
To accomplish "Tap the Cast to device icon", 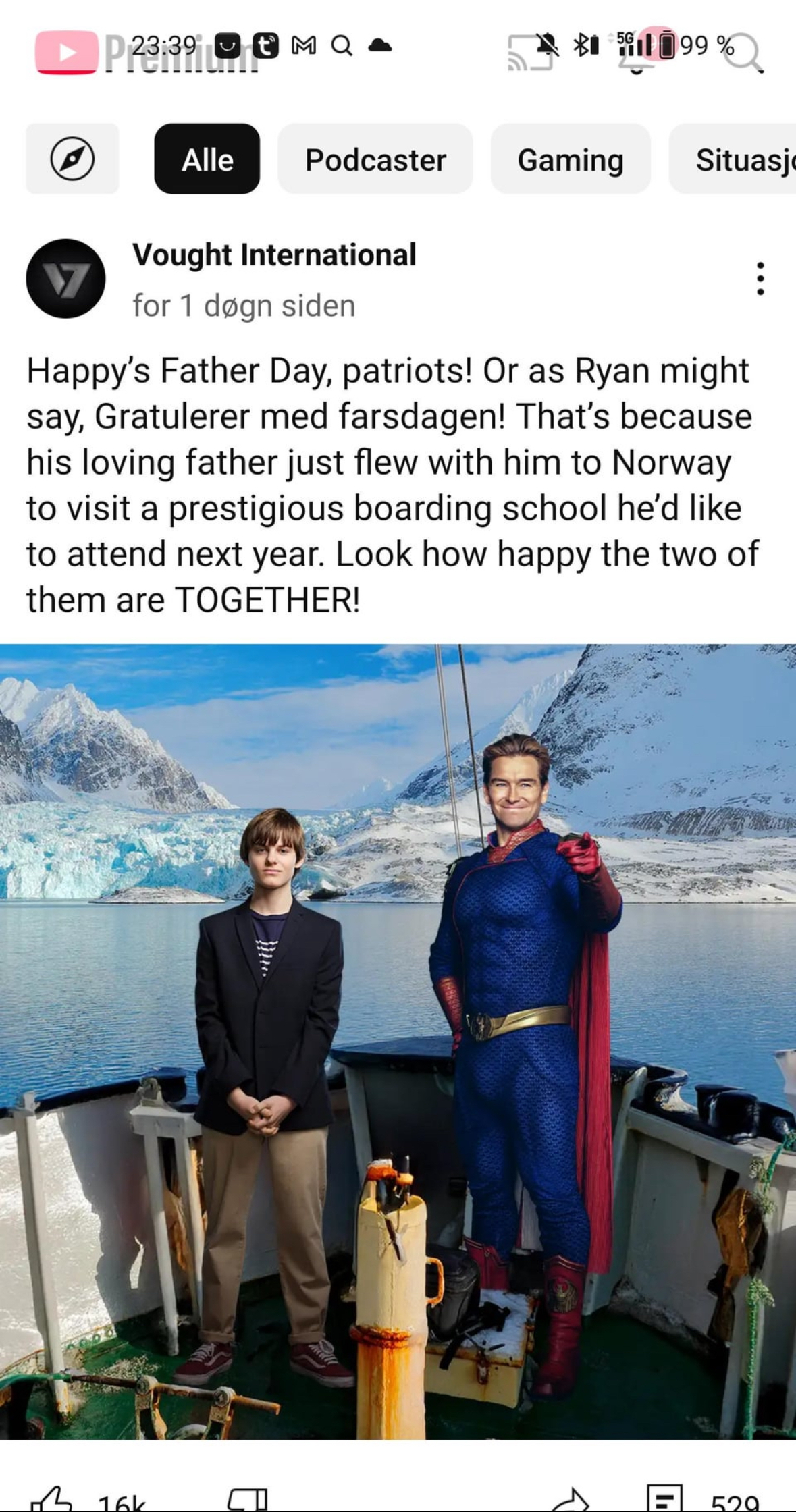I will (530, 53).
